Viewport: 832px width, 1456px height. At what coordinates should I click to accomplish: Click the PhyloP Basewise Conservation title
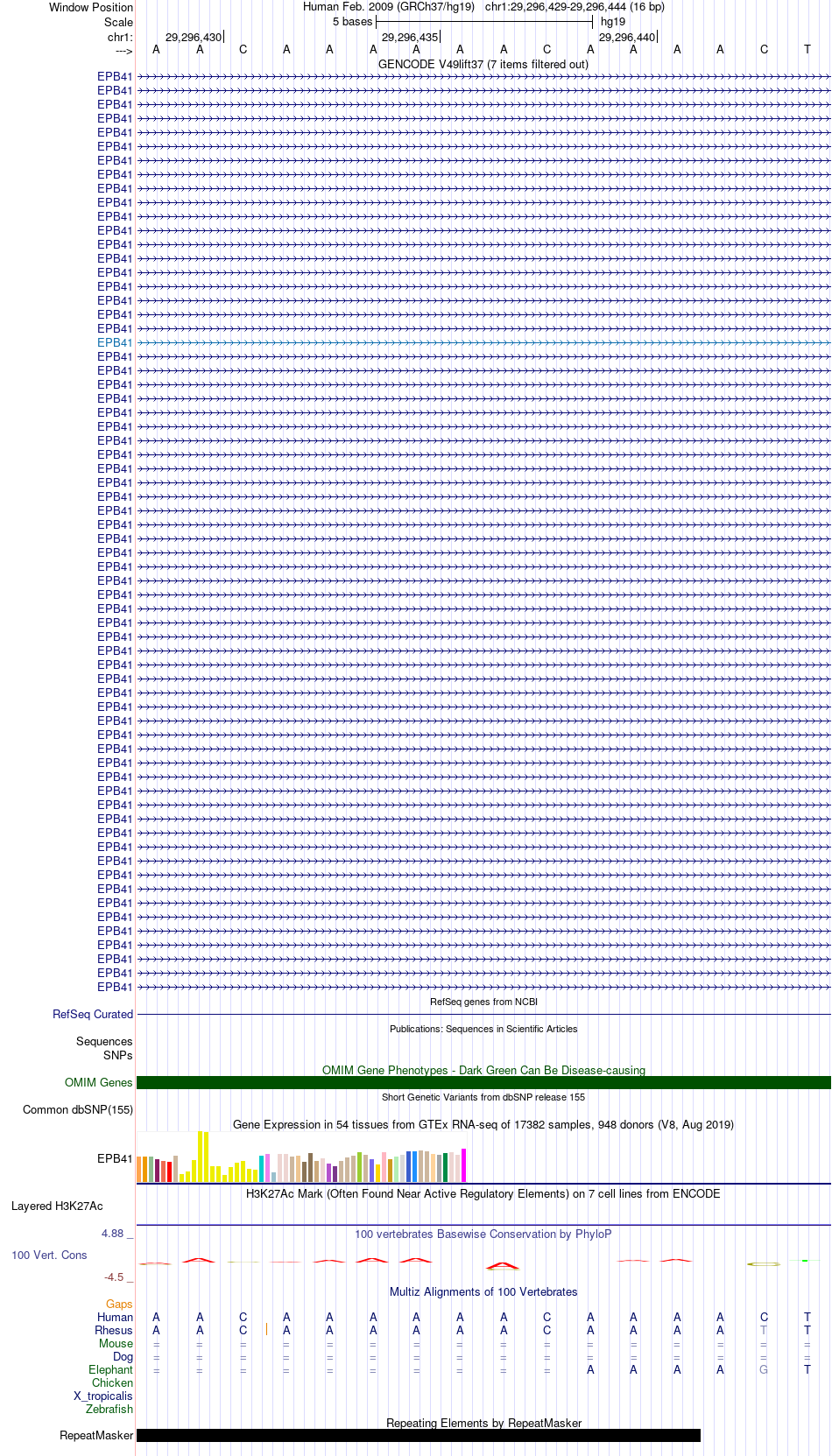pyautogui.click(x=483, y=1234)
